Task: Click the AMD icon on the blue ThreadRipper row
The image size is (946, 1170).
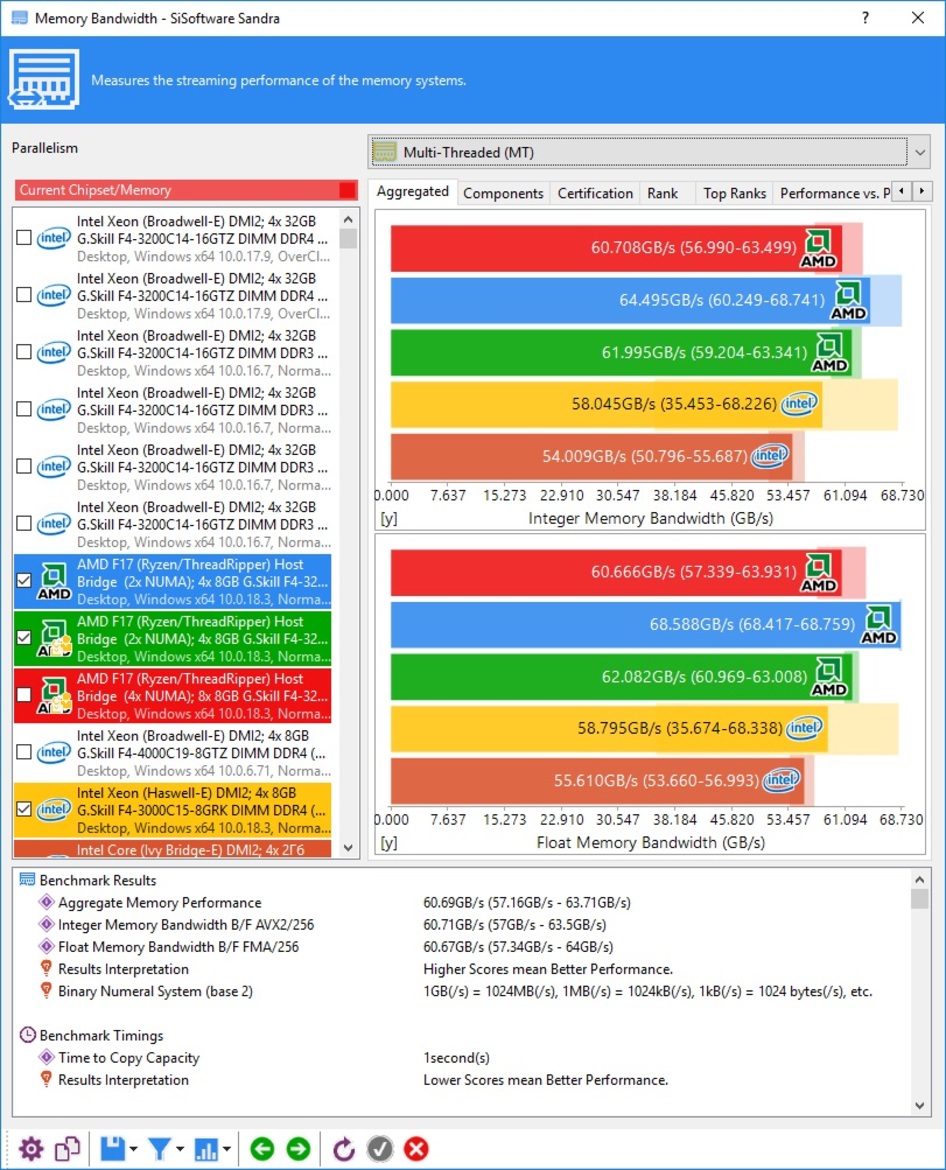Action: pos(54,582)
